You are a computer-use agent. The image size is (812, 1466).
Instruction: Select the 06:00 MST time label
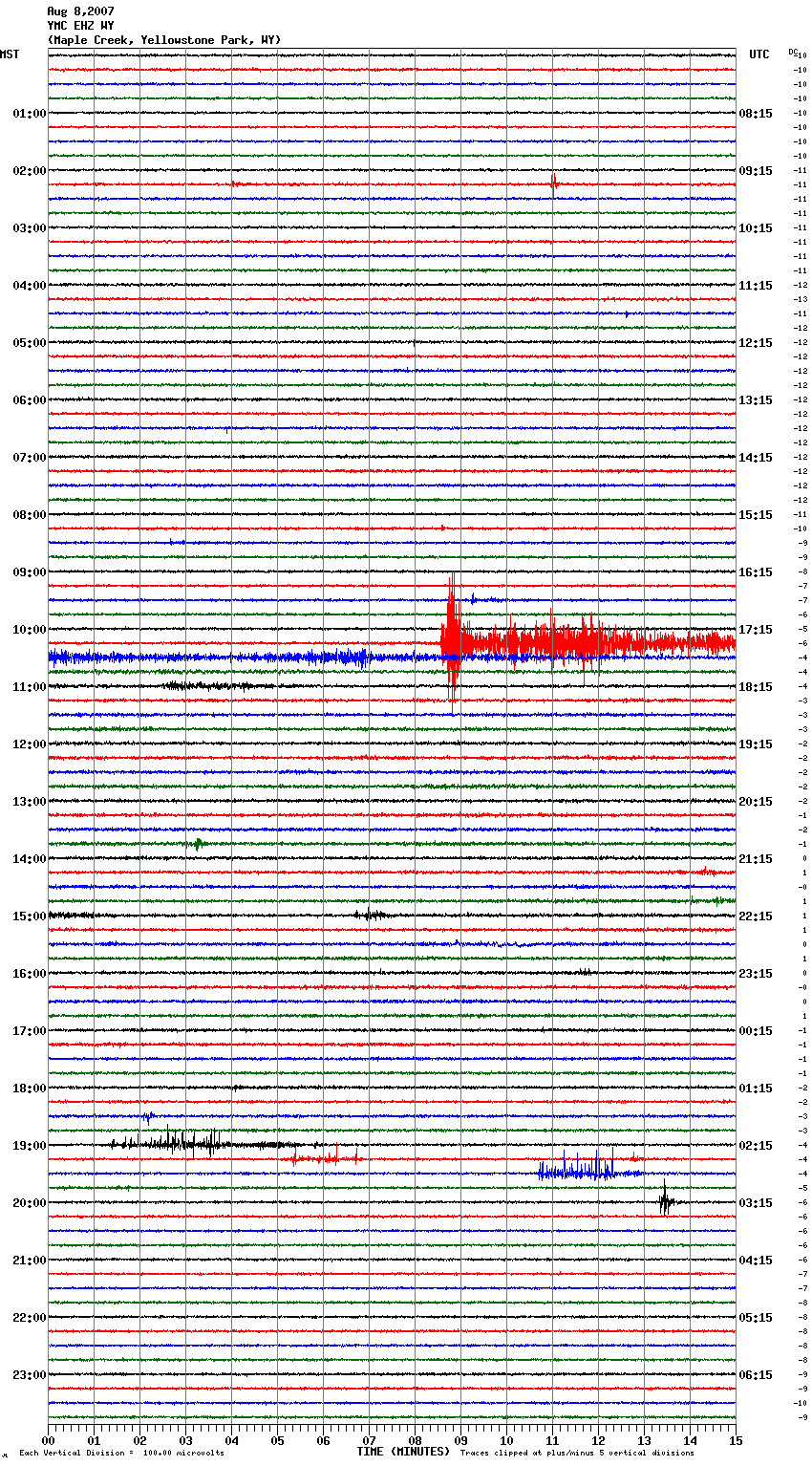click(x=29, y=400)
